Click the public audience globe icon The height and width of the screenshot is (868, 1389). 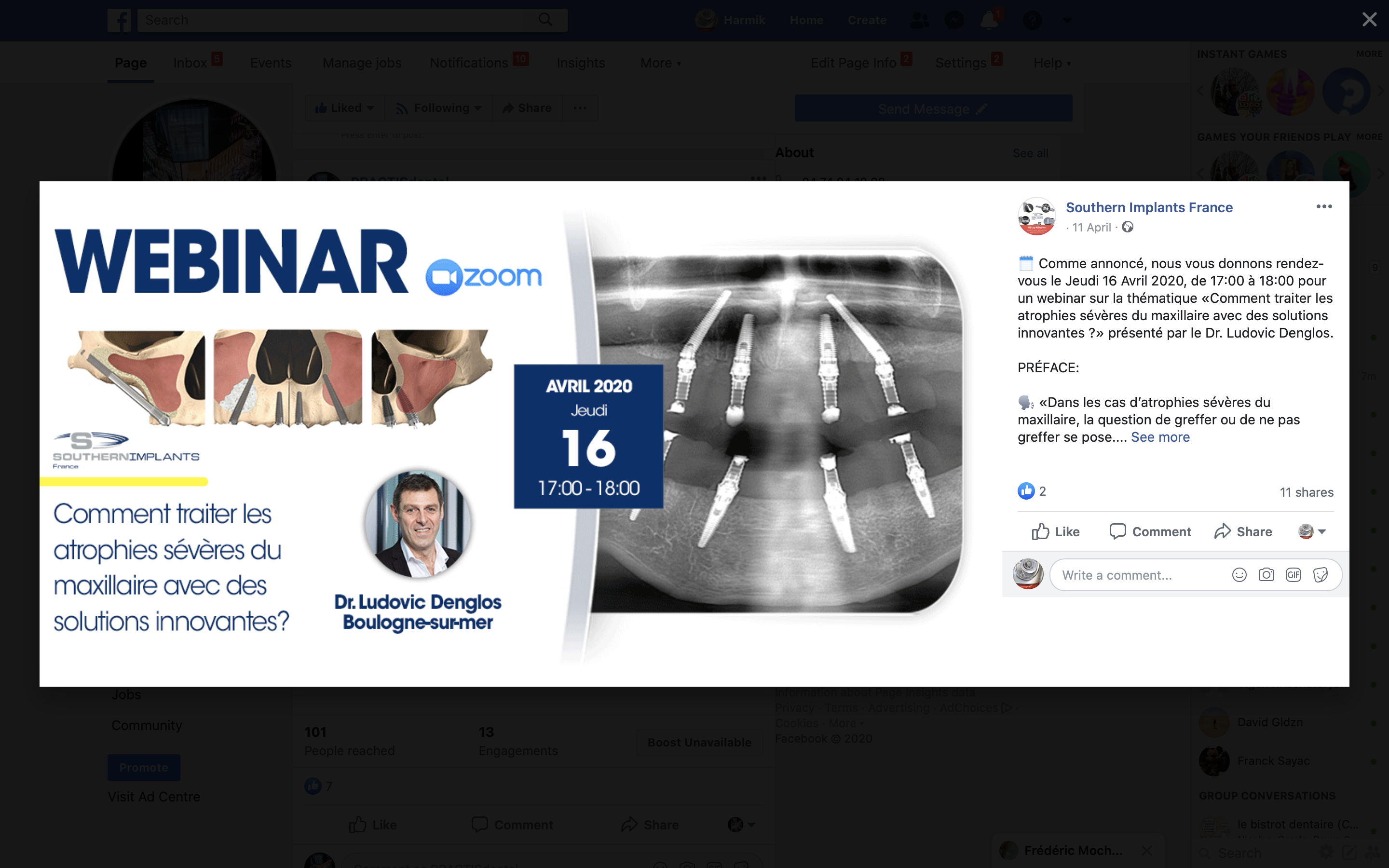point(1127,227)
